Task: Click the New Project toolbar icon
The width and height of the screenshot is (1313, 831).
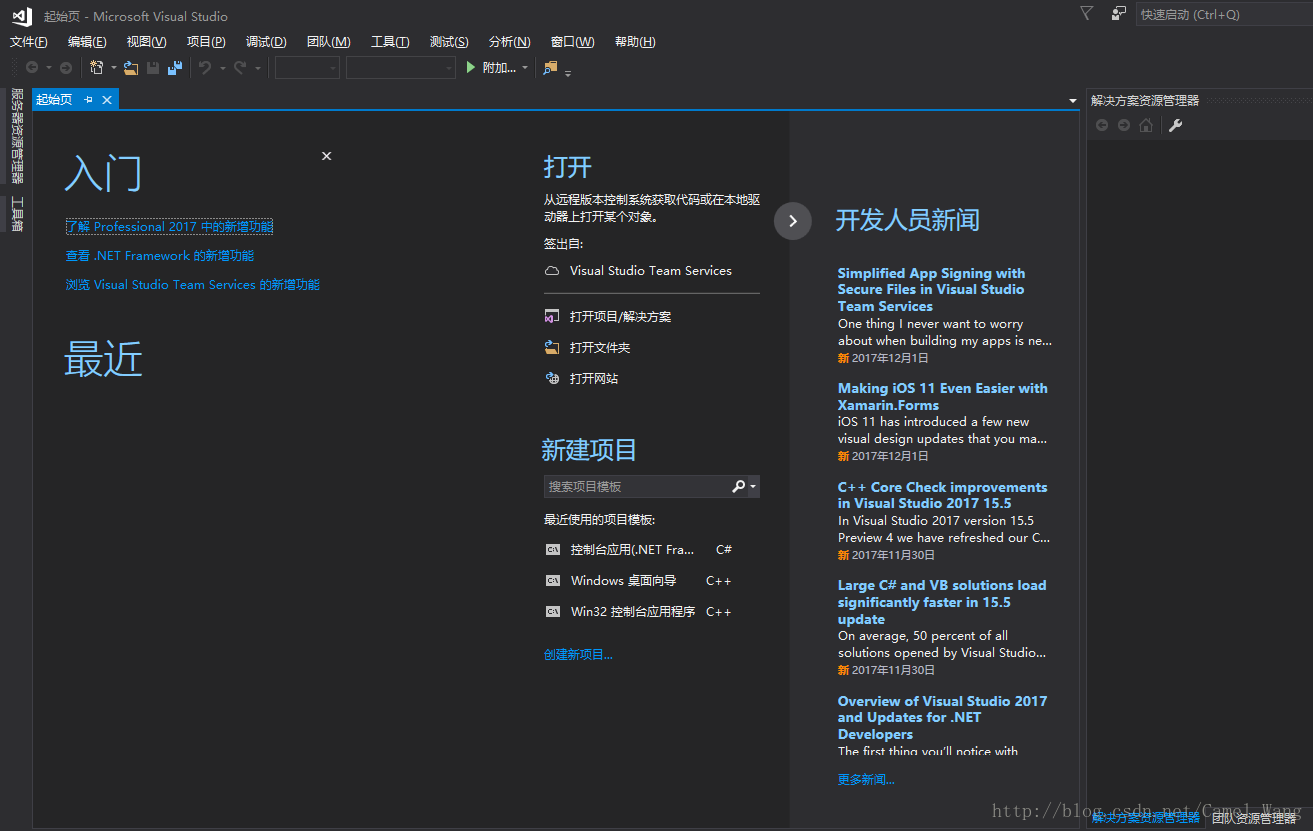Action: [x=97, y=68]
